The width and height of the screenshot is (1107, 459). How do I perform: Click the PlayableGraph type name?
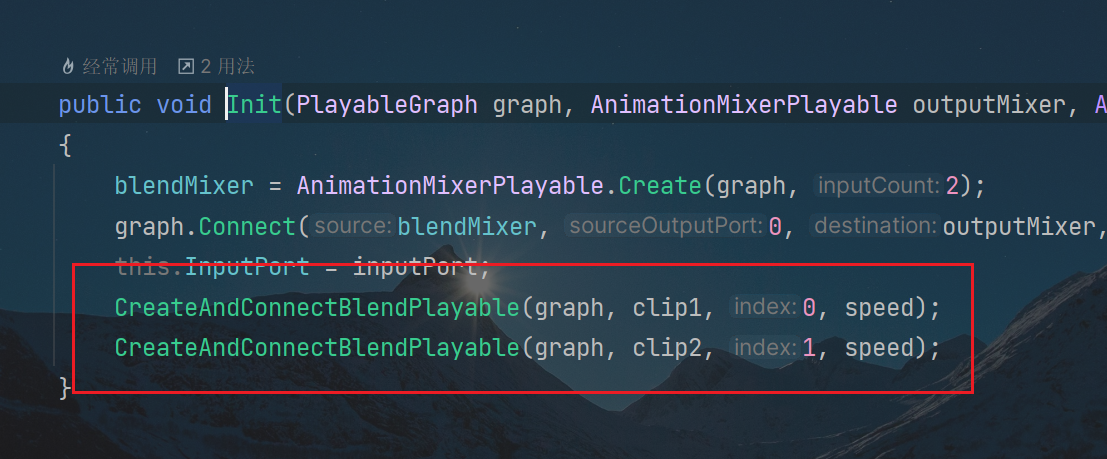387,105
